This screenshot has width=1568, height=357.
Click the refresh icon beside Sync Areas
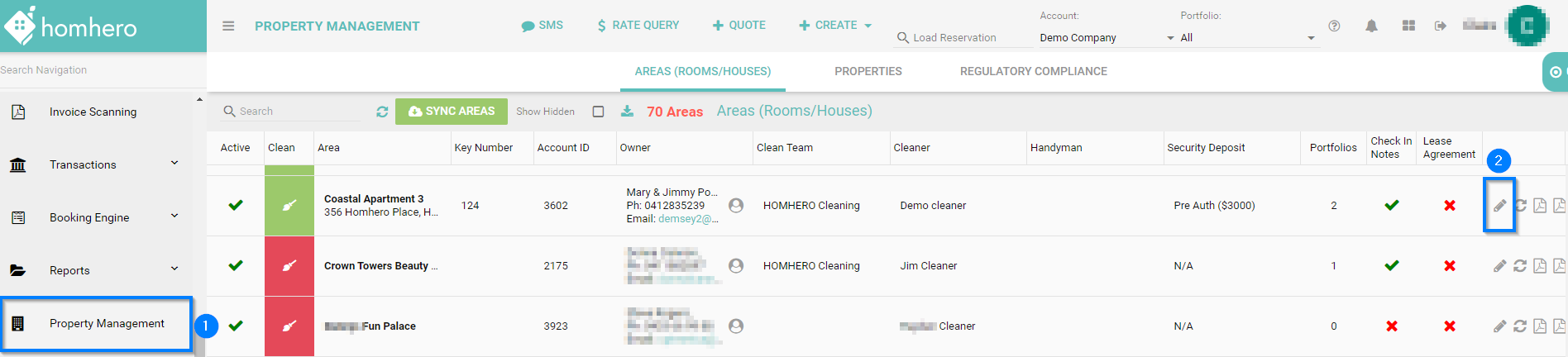point(382,112)
